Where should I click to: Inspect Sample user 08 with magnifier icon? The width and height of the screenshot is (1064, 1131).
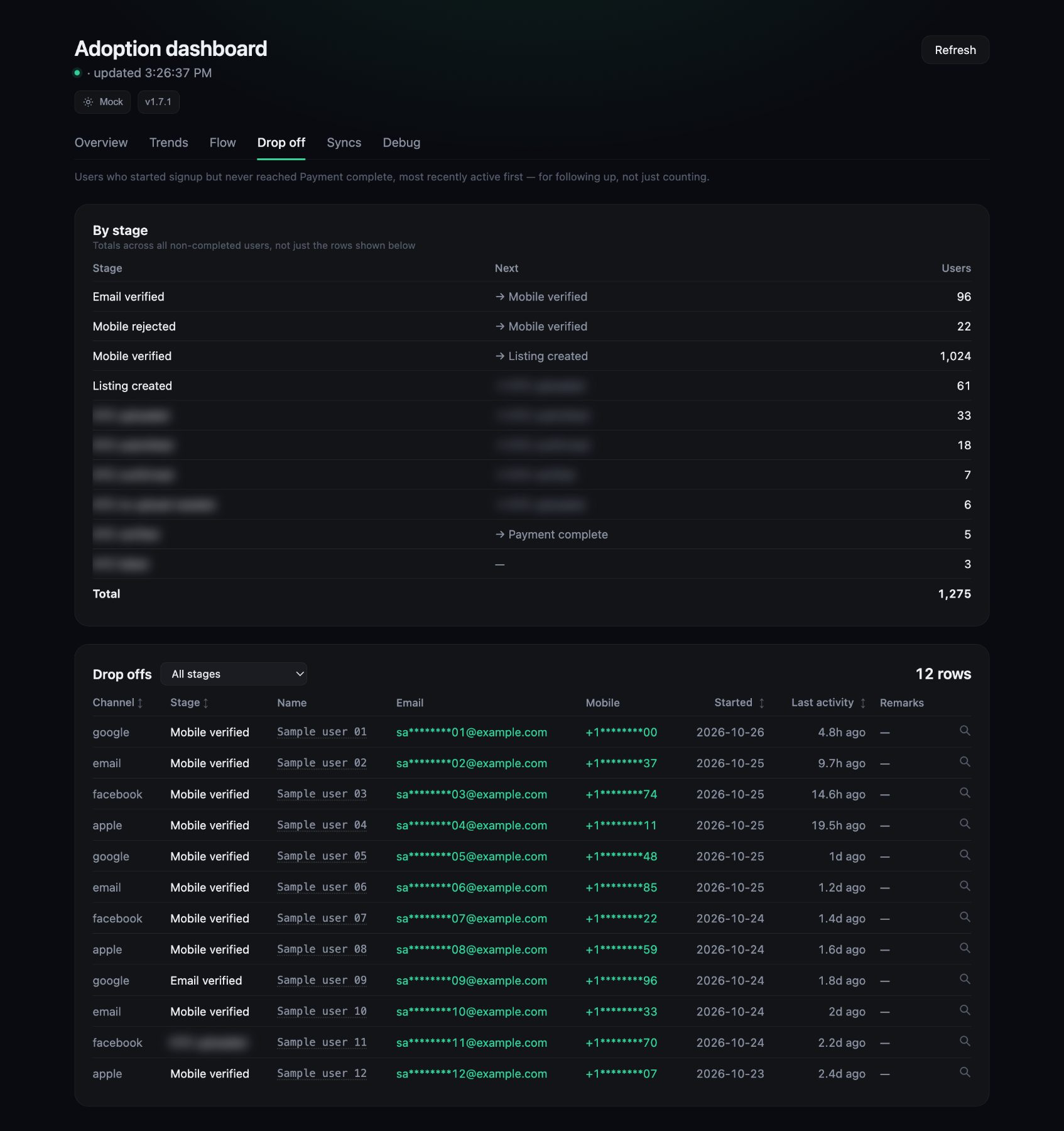pos(965,948)
